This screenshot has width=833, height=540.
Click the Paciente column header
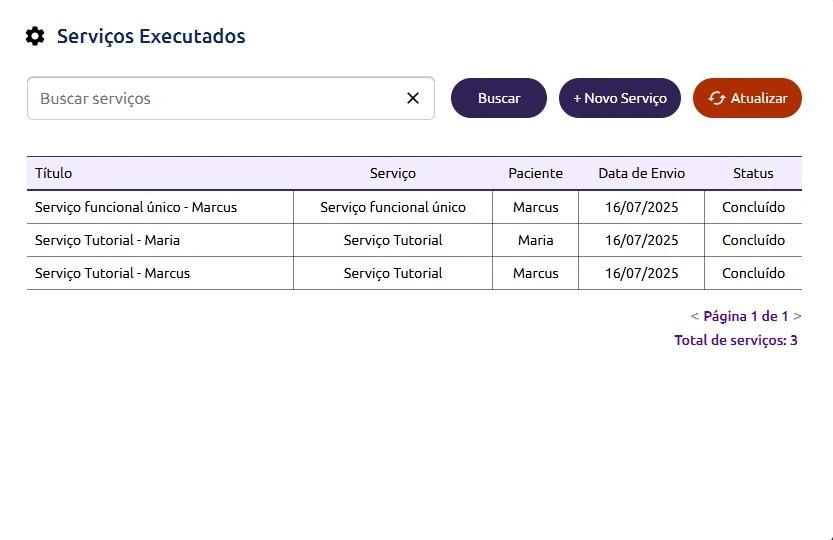(x=535, y=173)
